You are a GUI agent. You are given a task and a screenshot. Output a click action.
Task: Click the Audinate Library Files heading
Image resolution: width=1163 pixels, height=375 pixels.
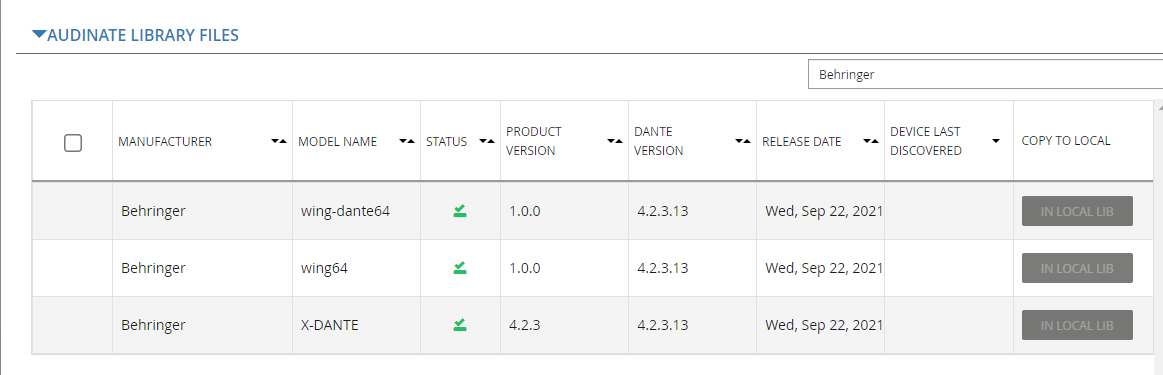142,35
